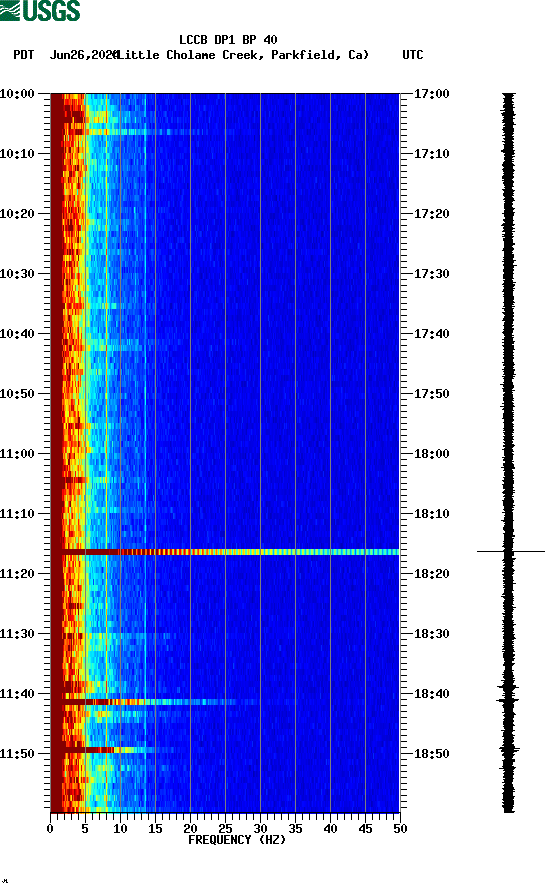Viewport: 552px width, 892px height.
Task: Click the '17:50' UTC time label
Action: coord(431,394)
